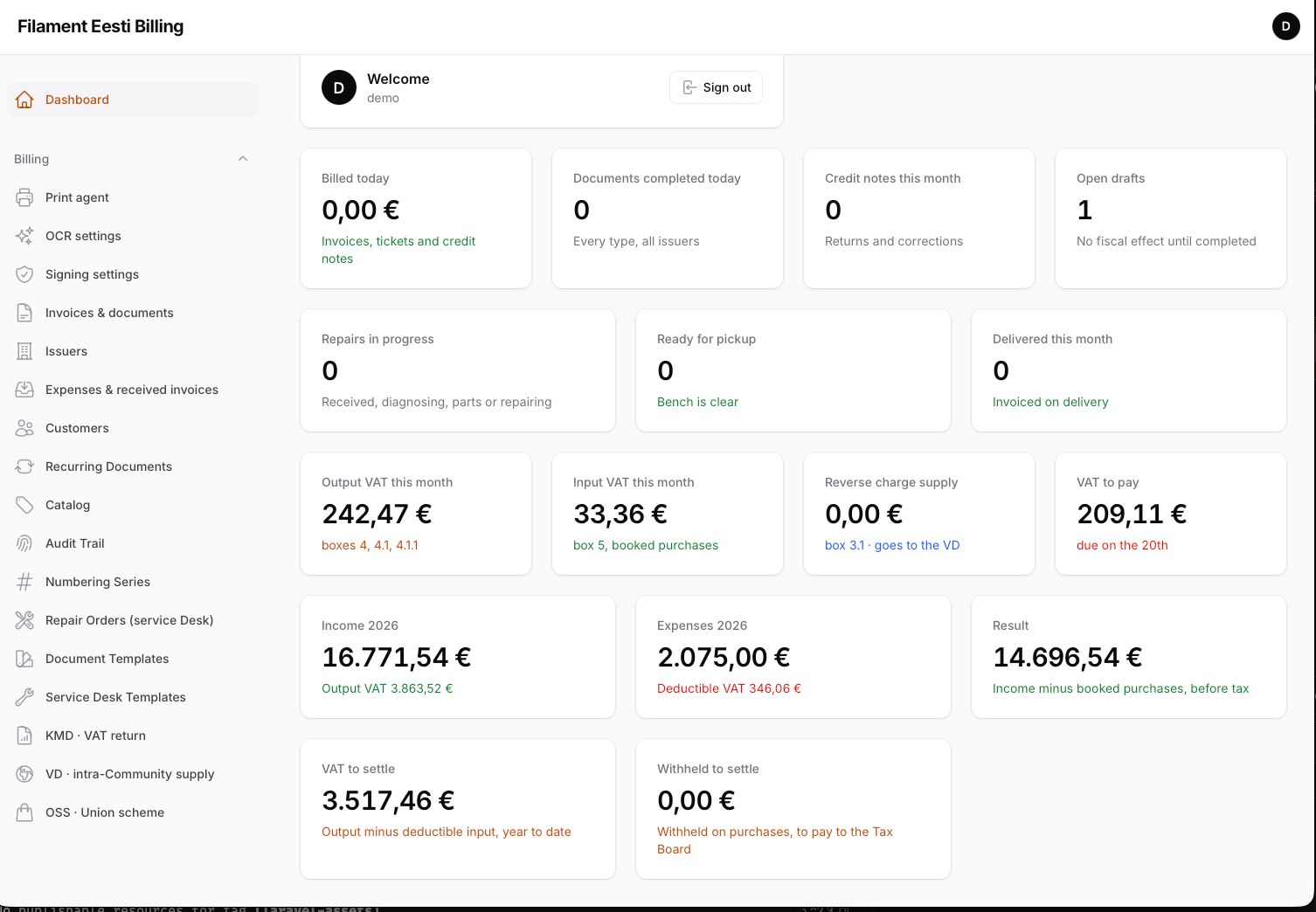Open Repair Orders (service Desk)
The width and height of the screenshot is (1316, 912).
point(133,620)
